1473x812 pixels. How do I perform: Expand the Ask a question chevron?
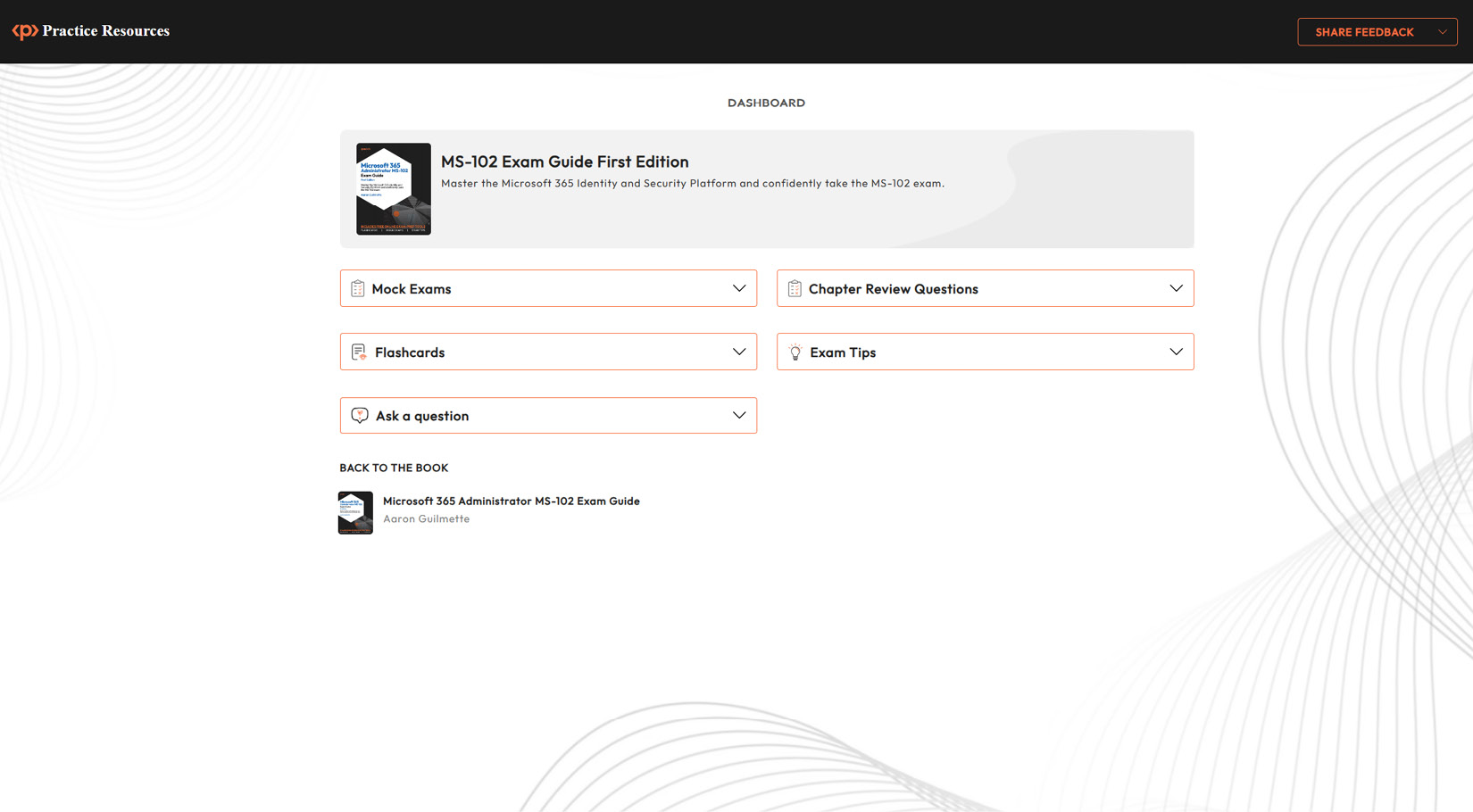[x=739, y=415]
